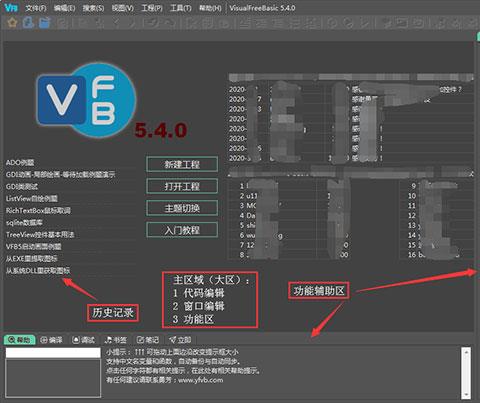Open 从EXE里提取图标 history entry
This screenshot has height=403, width=480.
32,258
